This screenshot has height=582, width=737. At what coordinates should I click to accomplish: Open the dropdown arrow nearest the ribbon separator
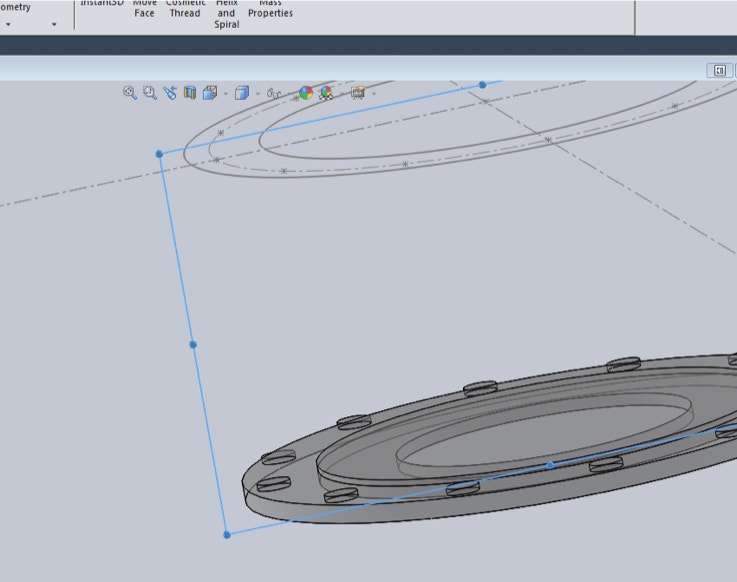point(54,24)
